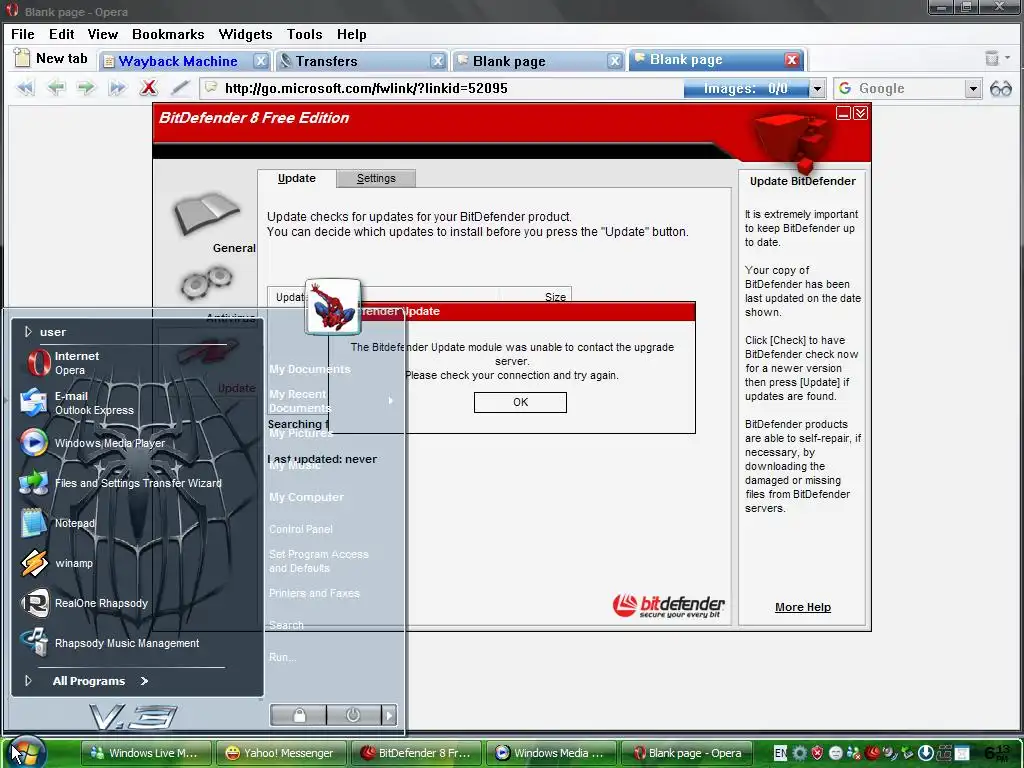Switch to Yahoo! Messenger in taskbar
Image resolution: width=1024 pixels, height=768 pixels.
click(x=279, y=753)
